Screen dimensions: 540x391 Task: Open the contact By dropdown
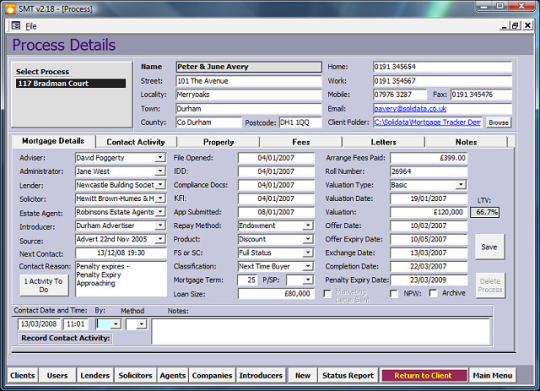pyautogui.click(x=116, y=324)
